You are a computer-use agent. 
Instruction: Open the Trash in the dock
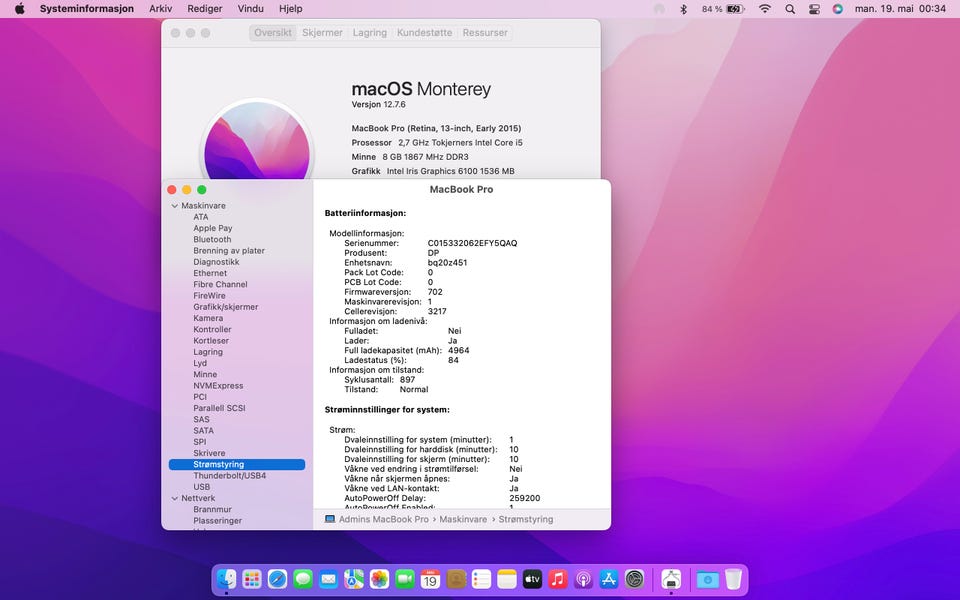[x=733, y=579]
